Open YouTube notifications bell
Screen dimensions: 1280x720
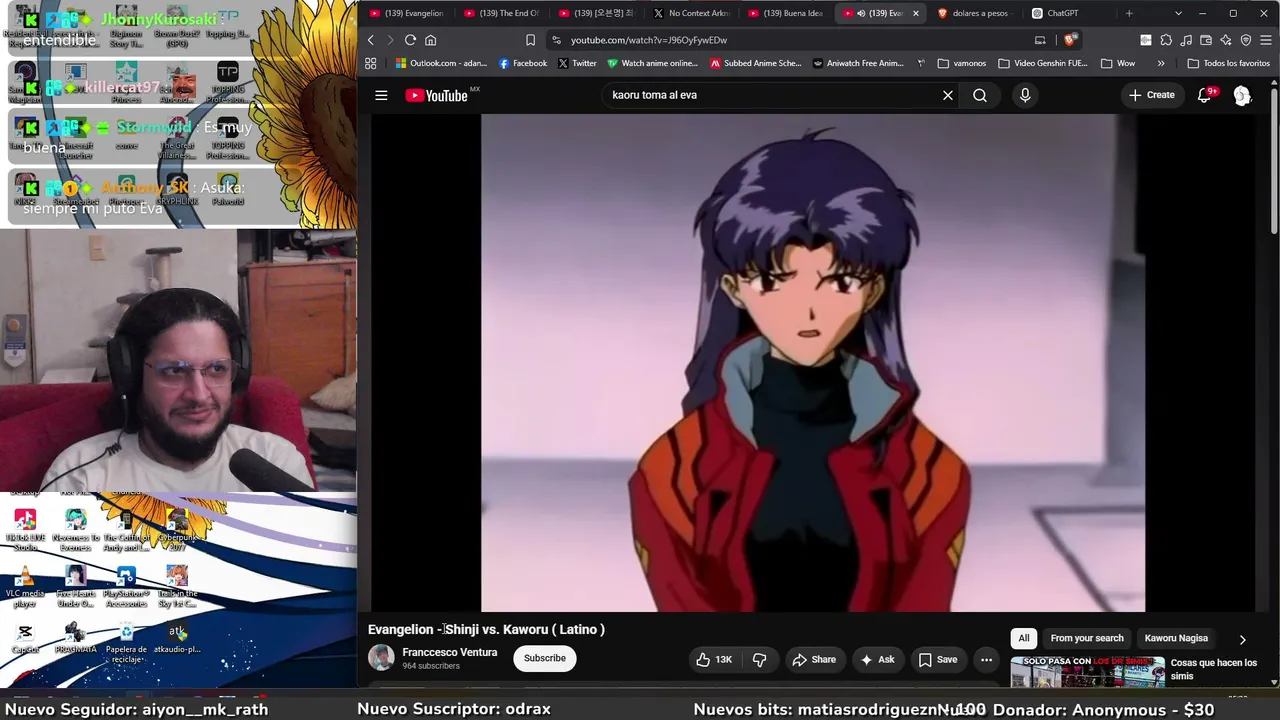tap(1205, 95)
